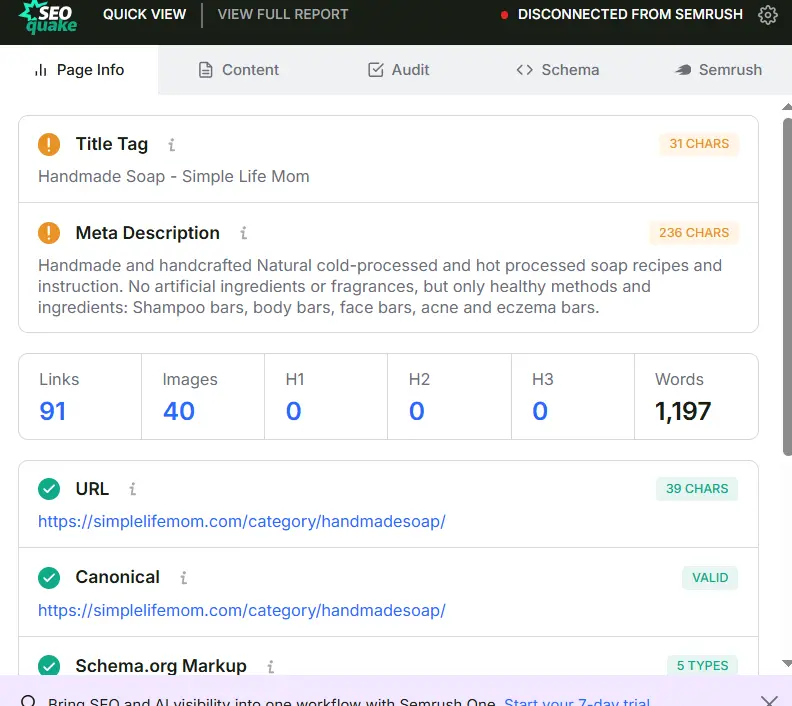Click the vertical scrollbar thumb
The image size is (792, 706).
pos(787,287)
